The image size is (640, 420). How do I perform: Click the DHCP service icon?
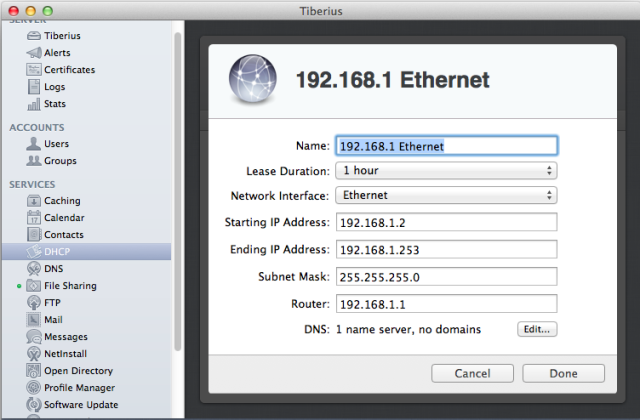pos(33,251)
